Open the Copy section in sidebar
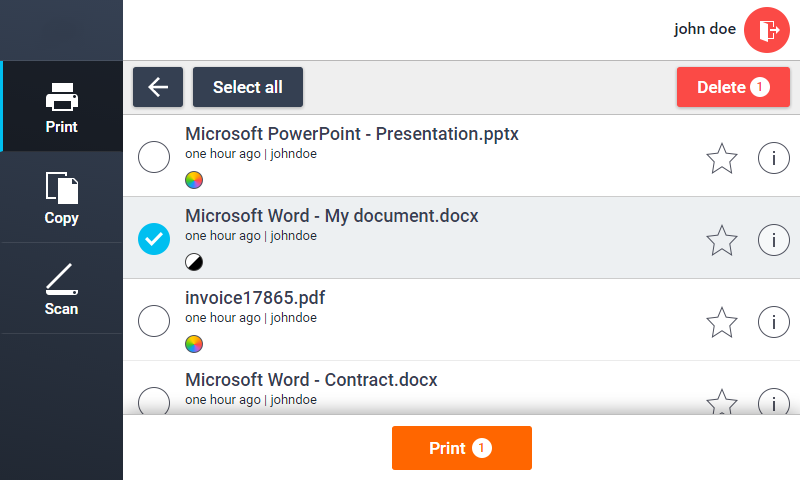This screenshot has height=480, width=800. tap(62, 197)
